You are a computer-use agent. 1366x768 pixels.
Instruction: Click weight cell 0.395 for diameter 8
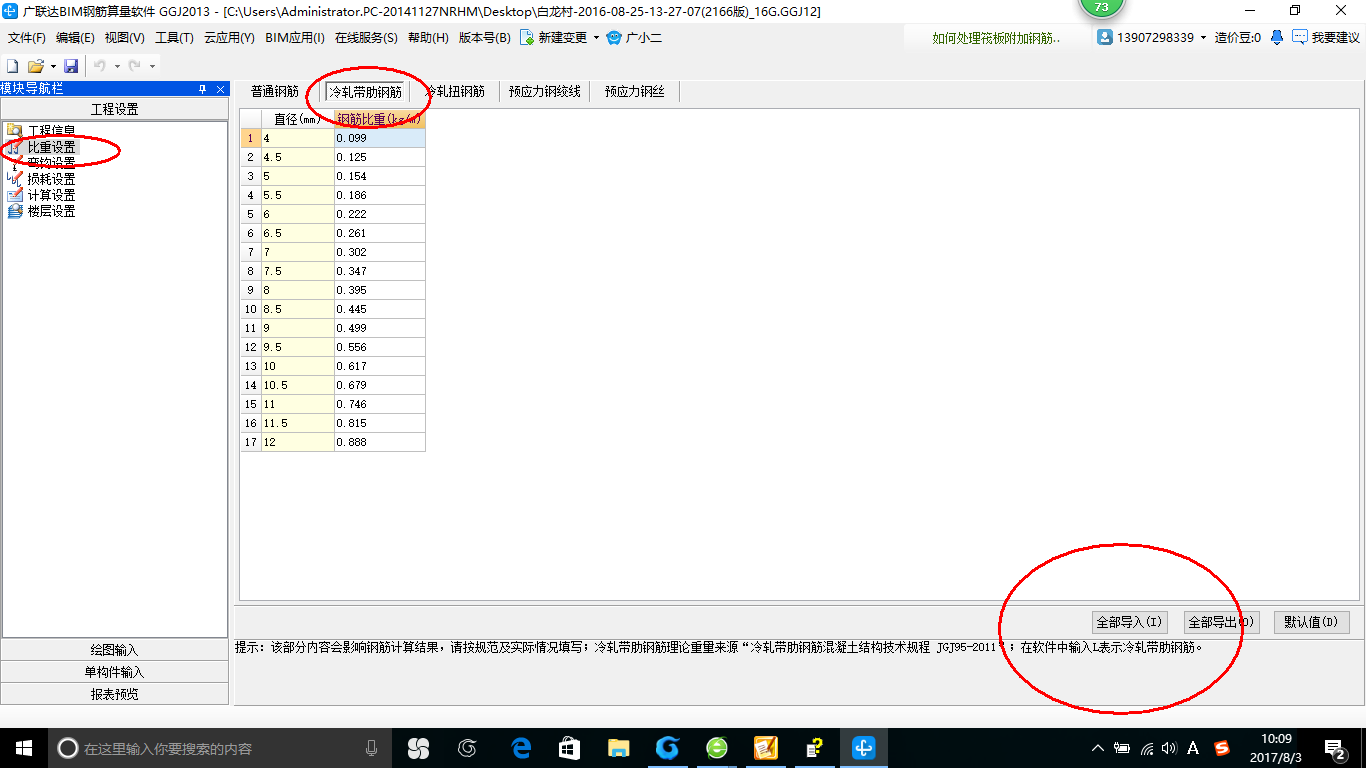coord(380,290)
